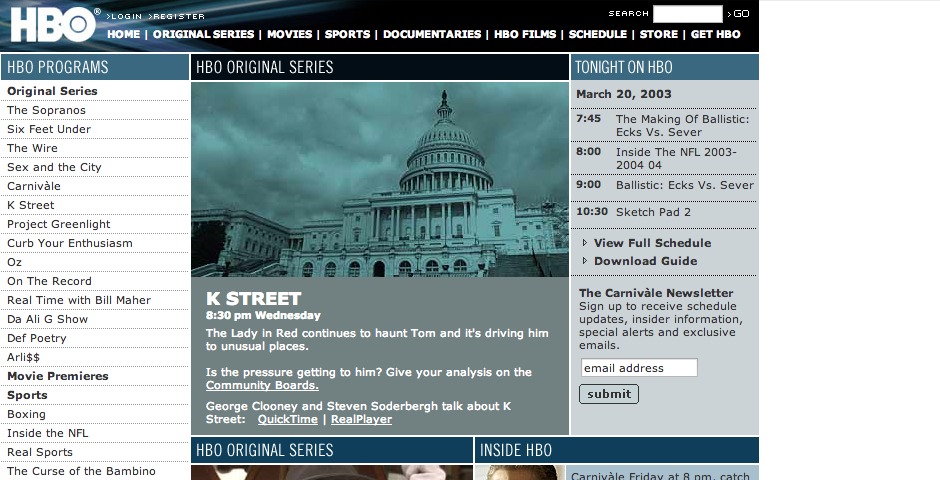940x480 pixels.
Task: Play the QuickTime interview link
Action: click(288, 419)
